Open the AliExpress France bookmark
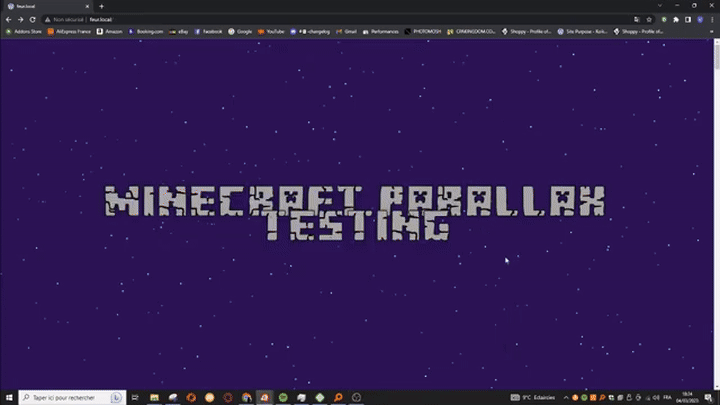This screenshot has width=720, height=405. (69, 32)
